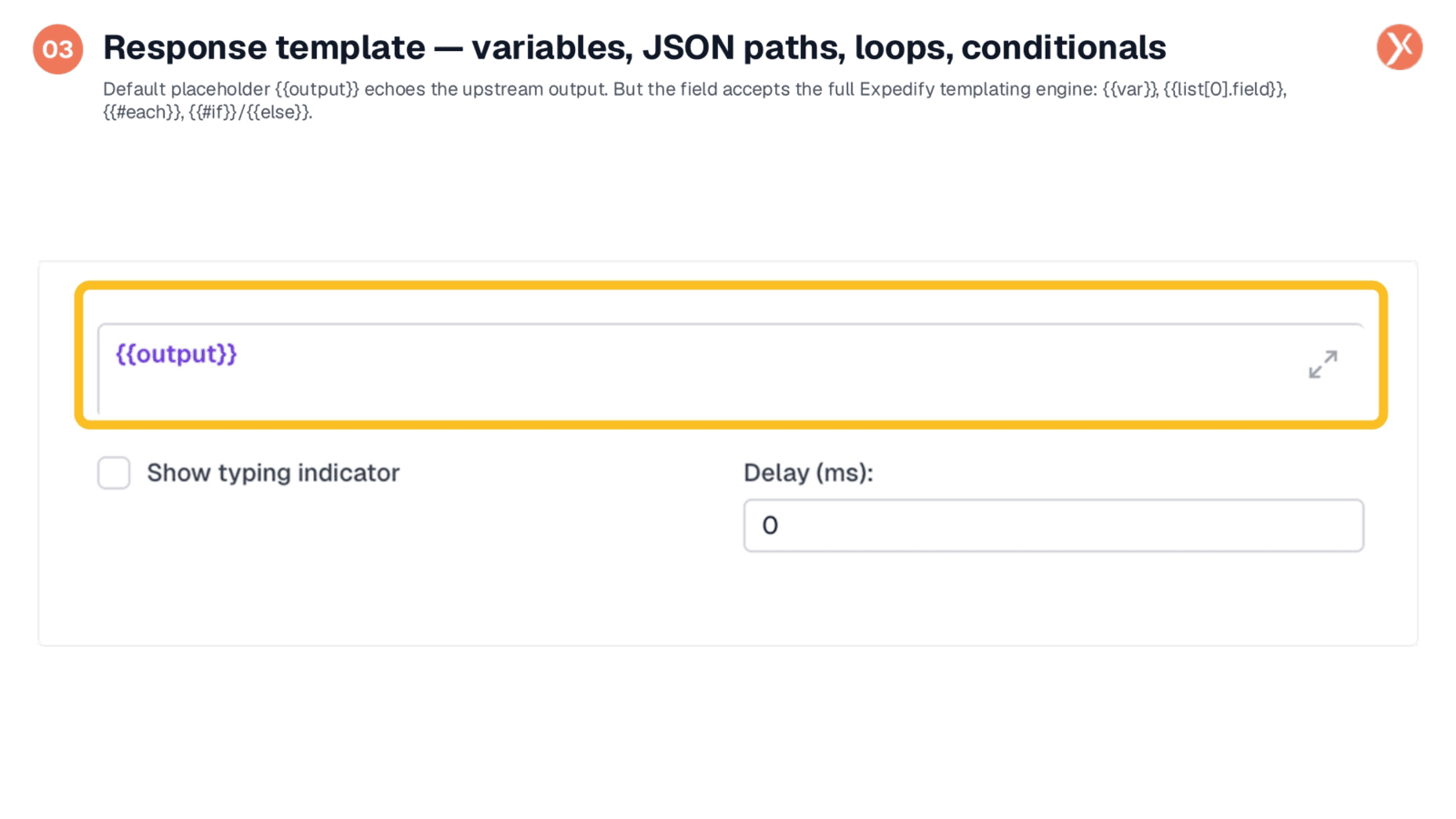1456x819 pixels.
Task: Click the {{#each}} token in the description
Action: coord(143,112)
